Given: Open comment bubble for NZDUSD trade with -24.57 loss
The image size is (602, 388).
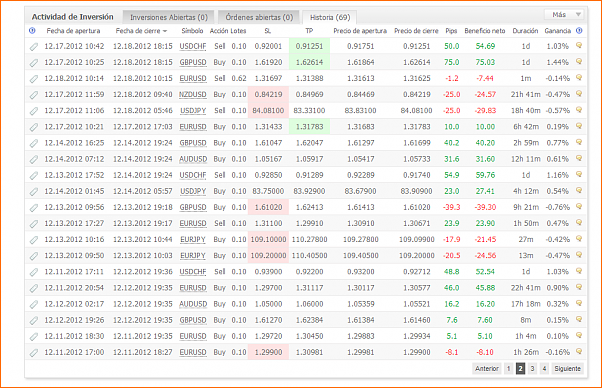Looking at the screenshot, I should [x=579, y=94].
